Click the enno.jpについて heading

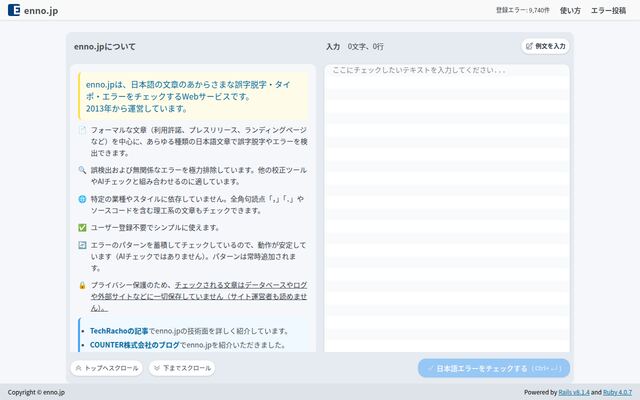(x=105, y=47)
